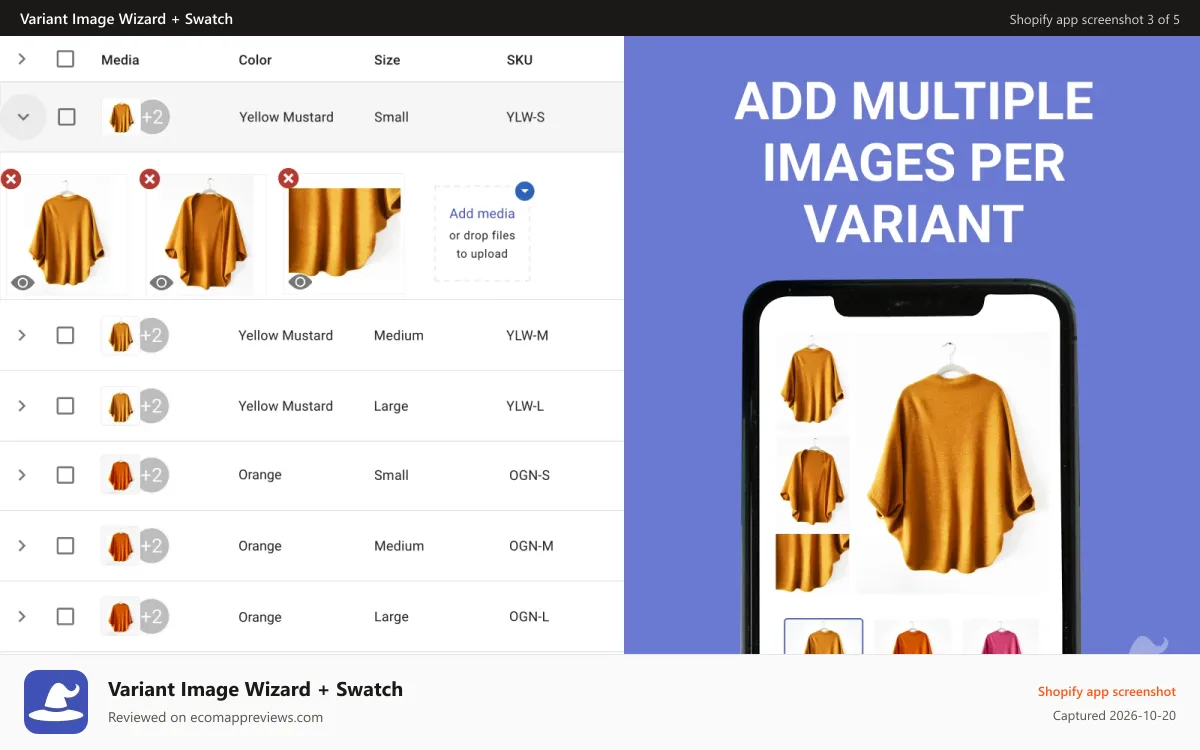Select the large open-cardigan image
This screenshot has height=750, width=1200.
click(206, 235)
